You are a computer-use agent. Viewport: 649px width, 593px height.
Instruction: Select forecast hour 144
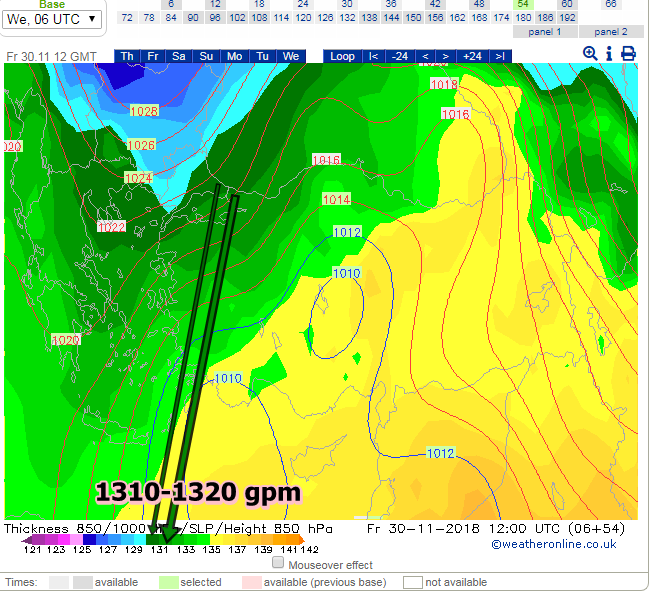391,18
